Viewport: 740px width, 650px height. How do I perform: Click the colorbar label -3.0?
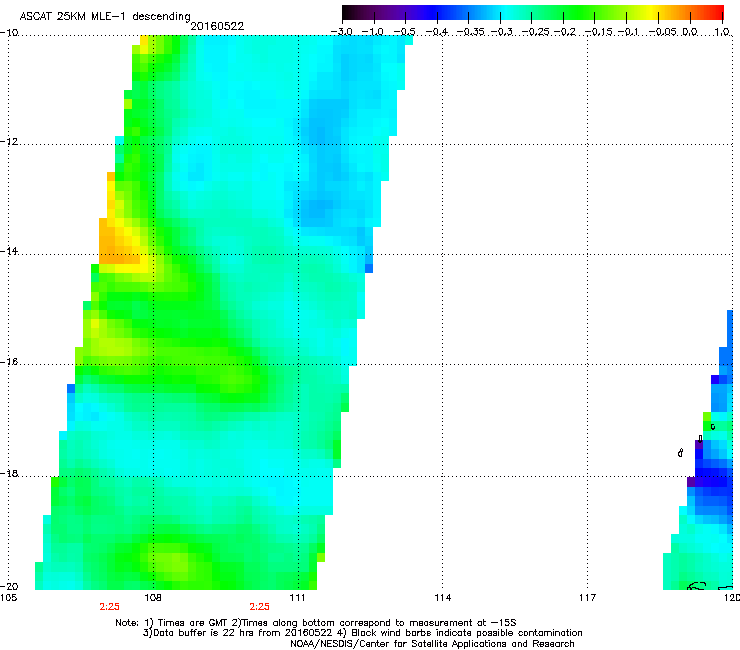tap(342, 32)
